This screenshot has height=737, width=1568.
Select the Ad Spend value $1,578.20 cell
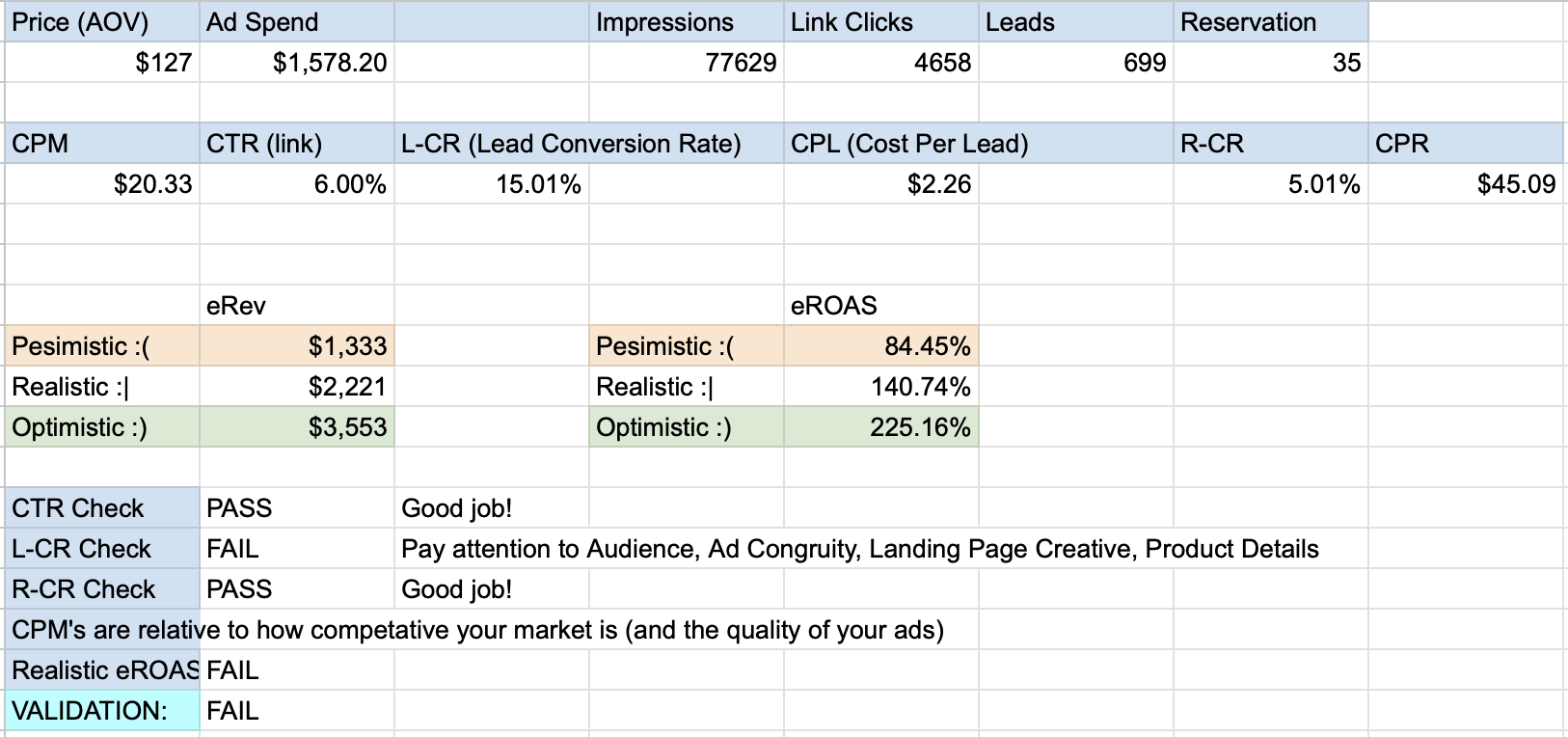point(297,63)
